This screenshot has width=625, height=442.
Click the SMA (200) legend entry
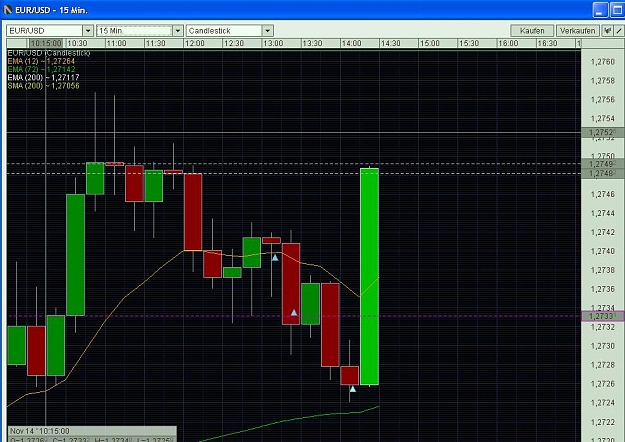(43, 86)
